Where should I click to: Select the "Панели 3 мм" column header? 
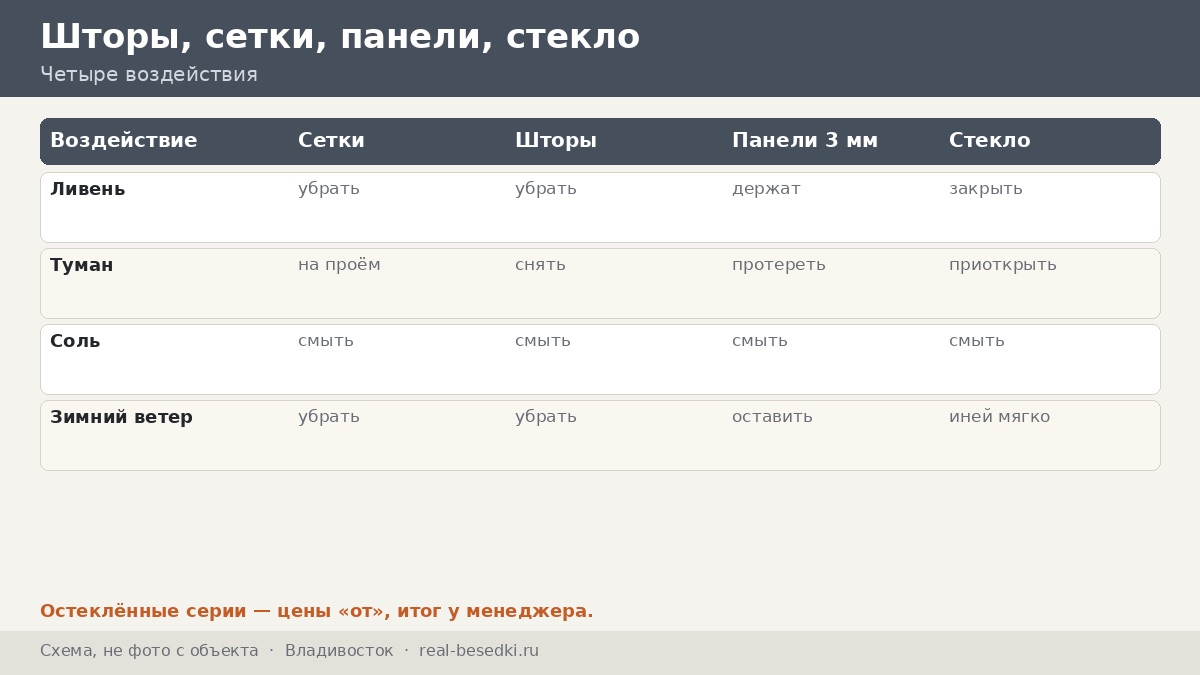tap(805, 141)
